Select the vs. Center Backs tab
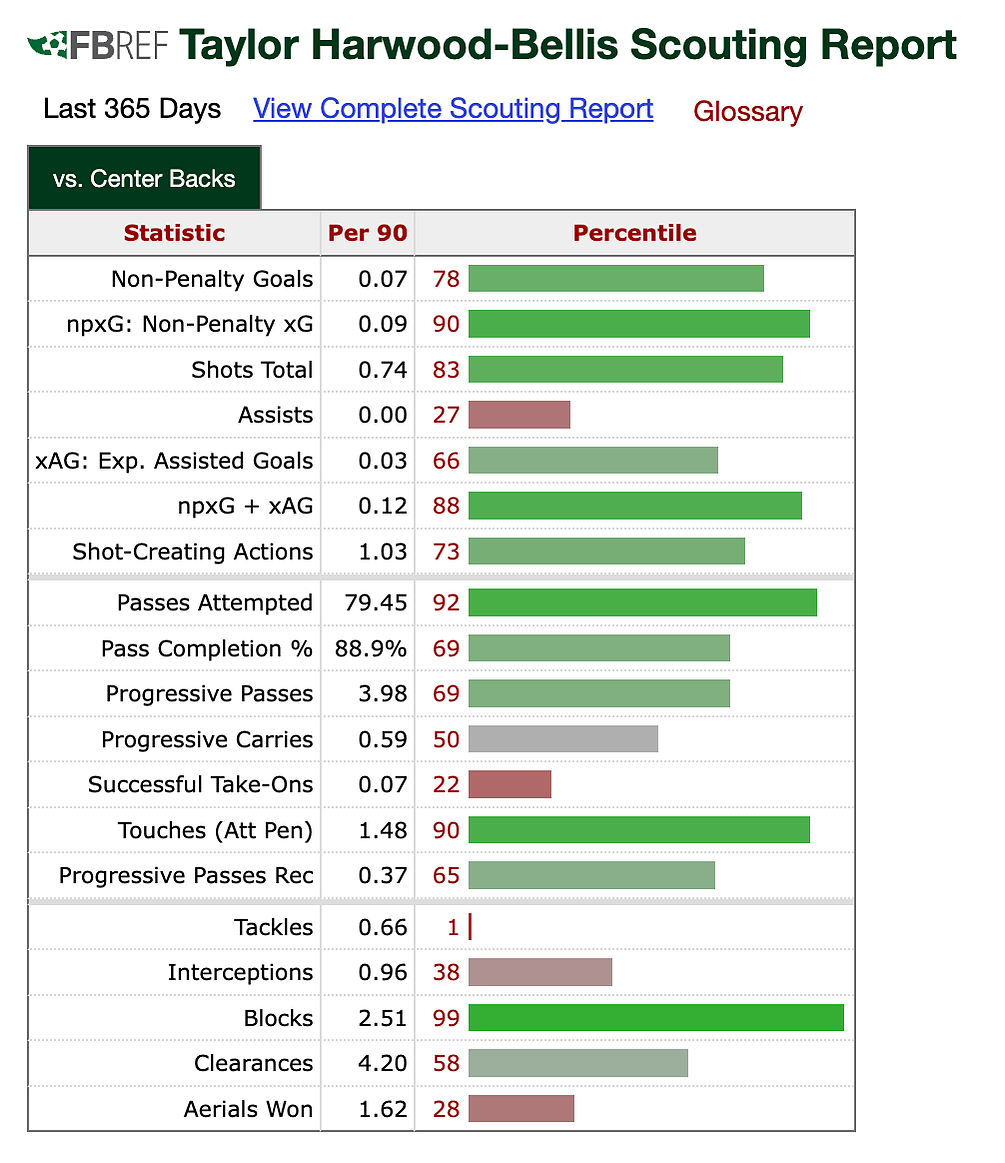 (145, 178)
